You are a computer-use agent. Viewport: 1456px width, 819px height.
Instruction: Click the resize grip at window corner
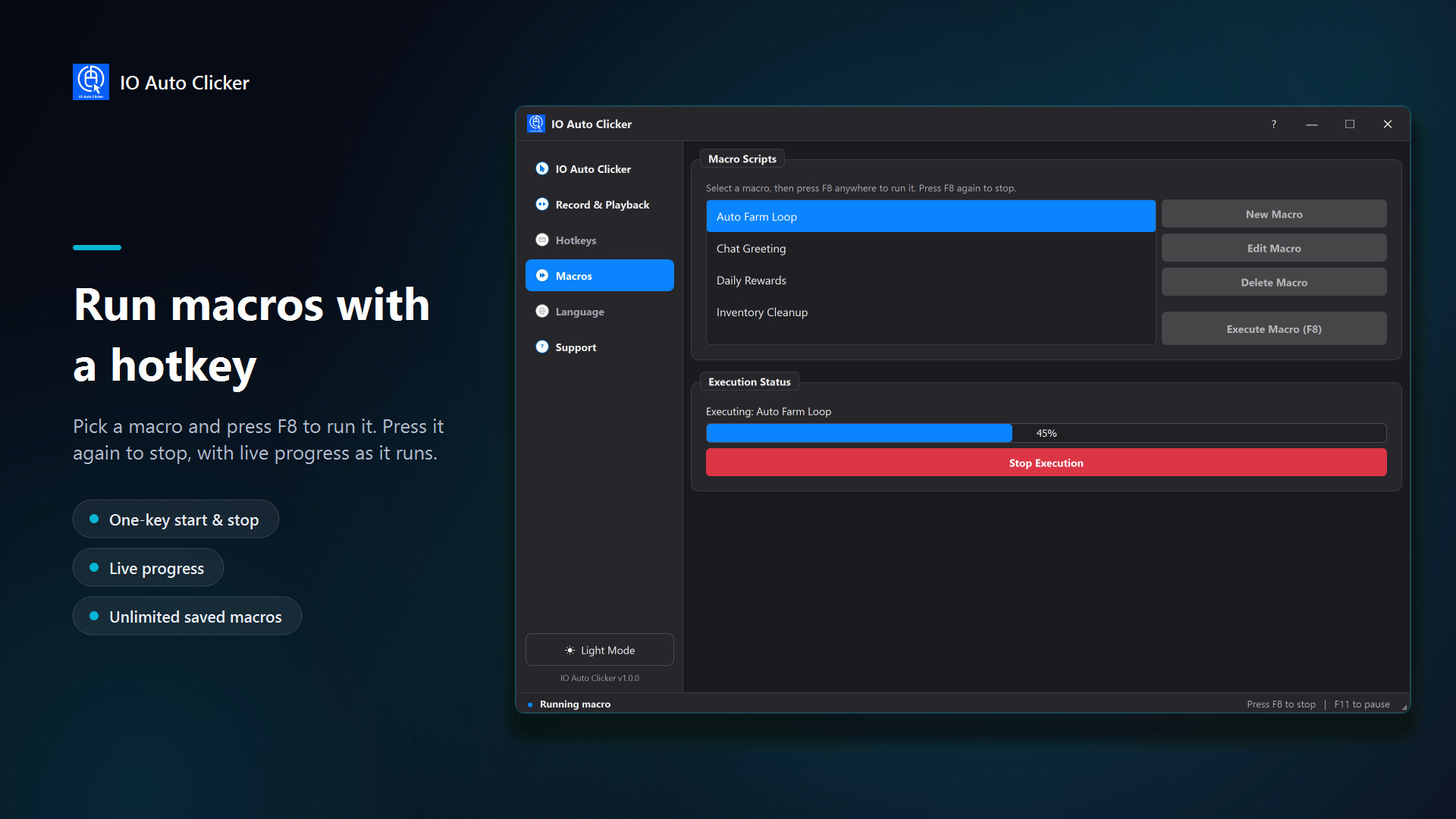(x=1404, y=708)
